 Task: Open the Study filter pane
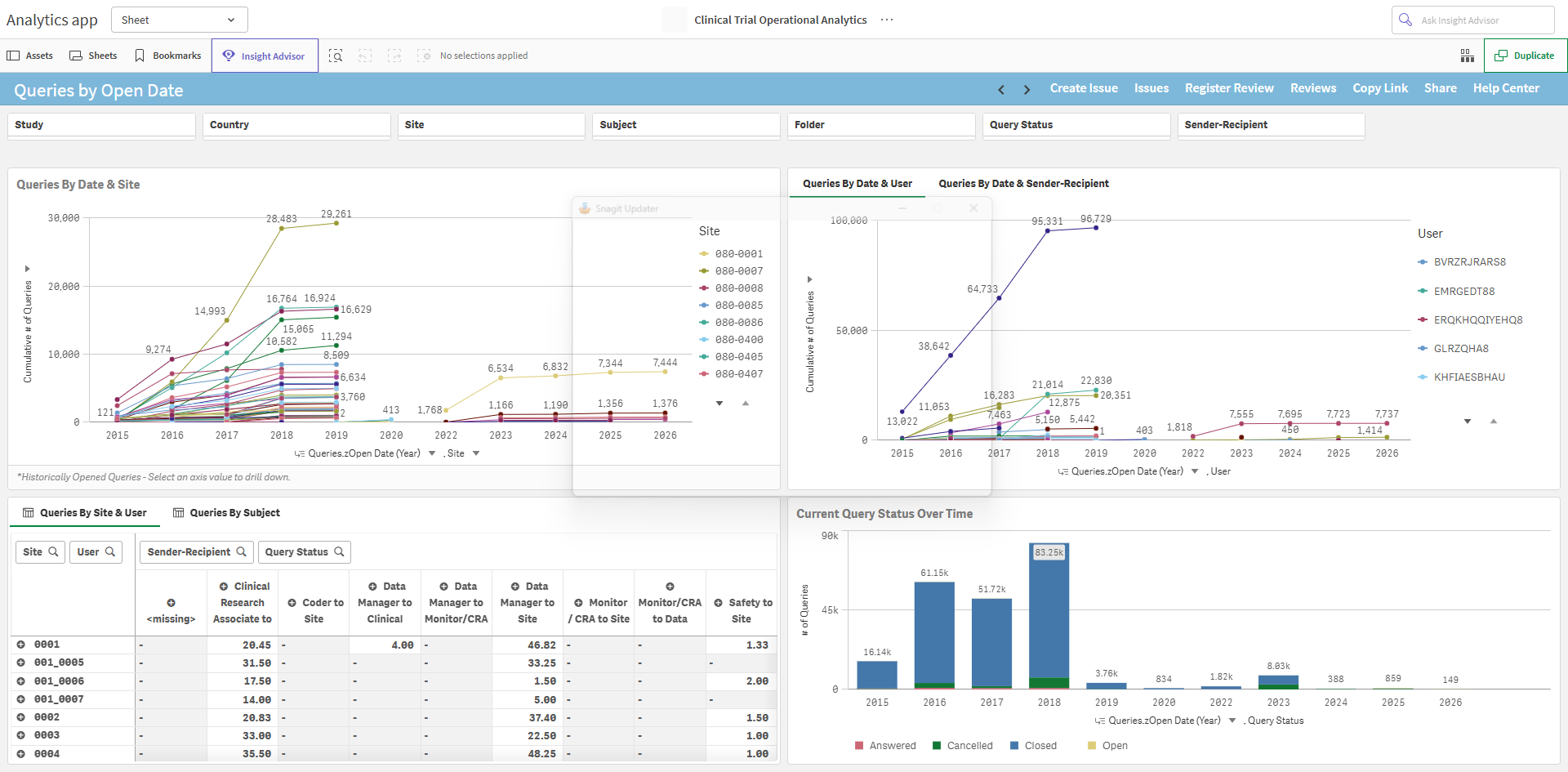[101, 125]
